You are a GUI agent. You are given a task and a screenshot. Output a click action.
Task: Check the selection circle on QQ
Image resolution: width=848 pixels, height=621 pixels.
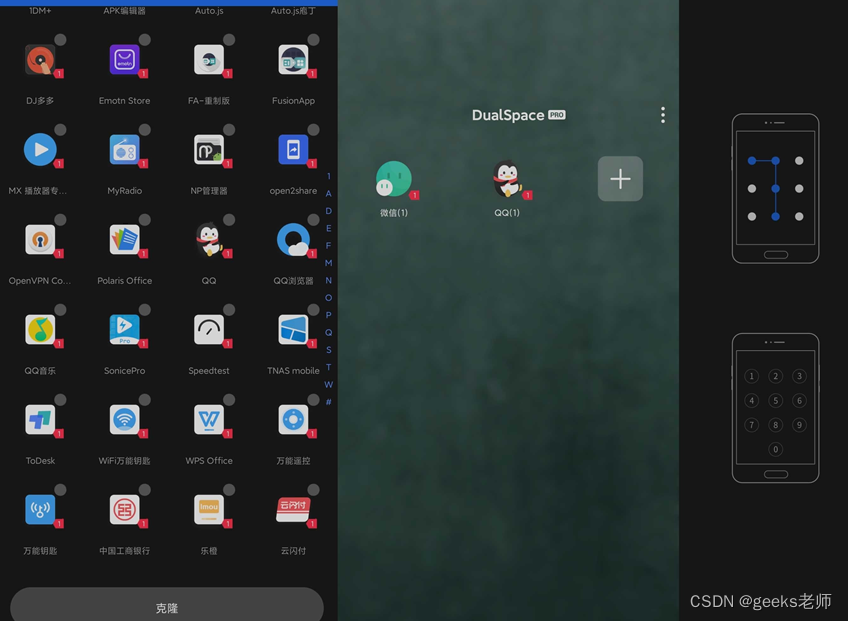click(x=229, y=220)
